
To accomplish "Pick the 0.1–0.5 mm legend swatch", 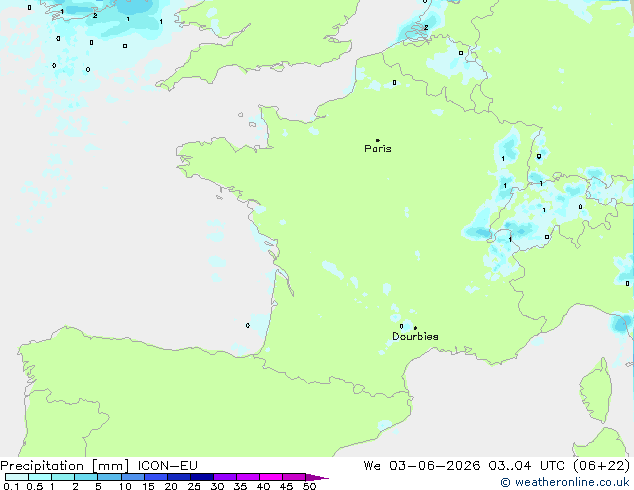I will click(x=17, y=477).
